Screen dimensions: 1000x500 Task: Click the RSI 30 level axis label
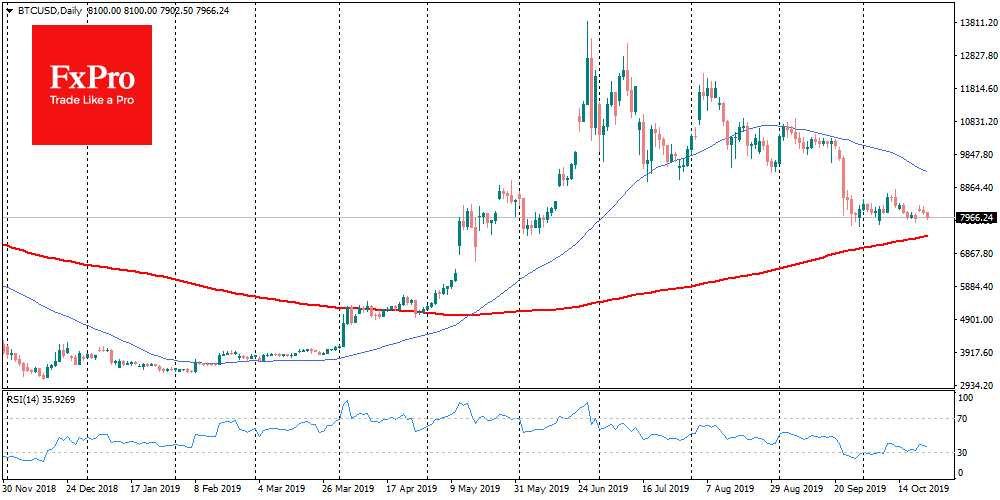[966, 452]
